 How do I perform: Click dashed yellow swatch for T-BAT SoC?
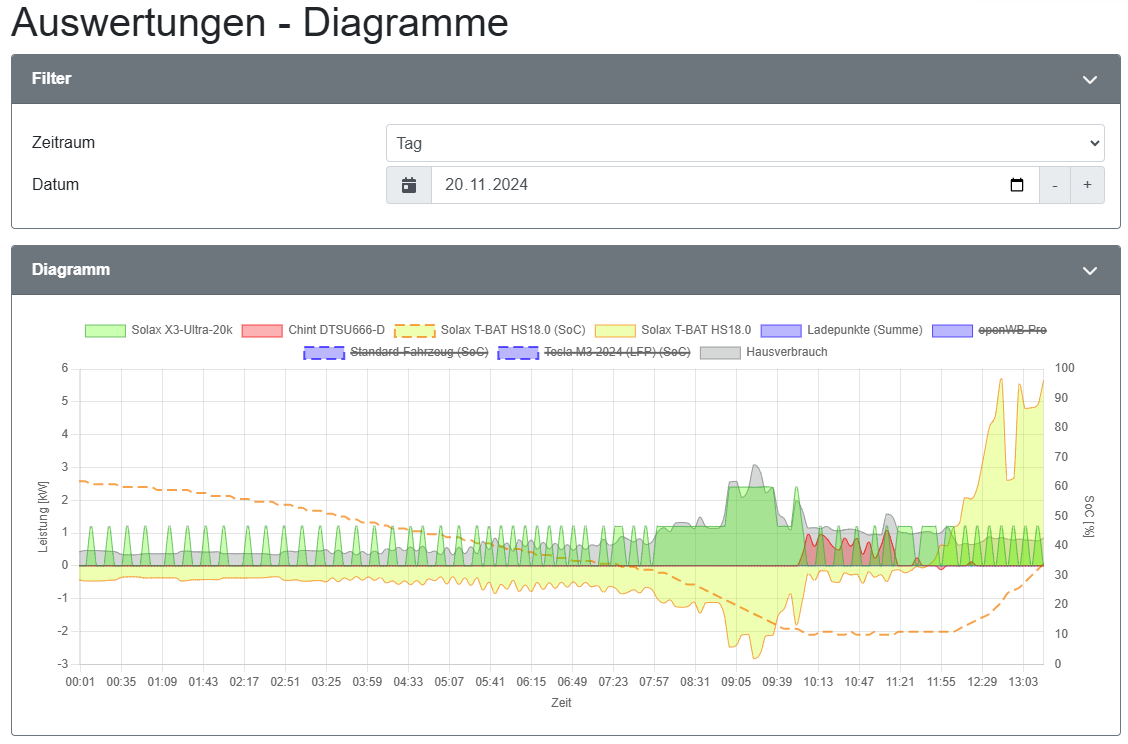415,331
